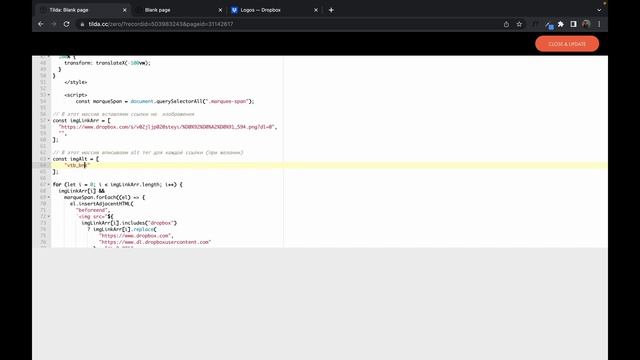Share this page via the share icon
640x360 pixels.
[506, 24]
